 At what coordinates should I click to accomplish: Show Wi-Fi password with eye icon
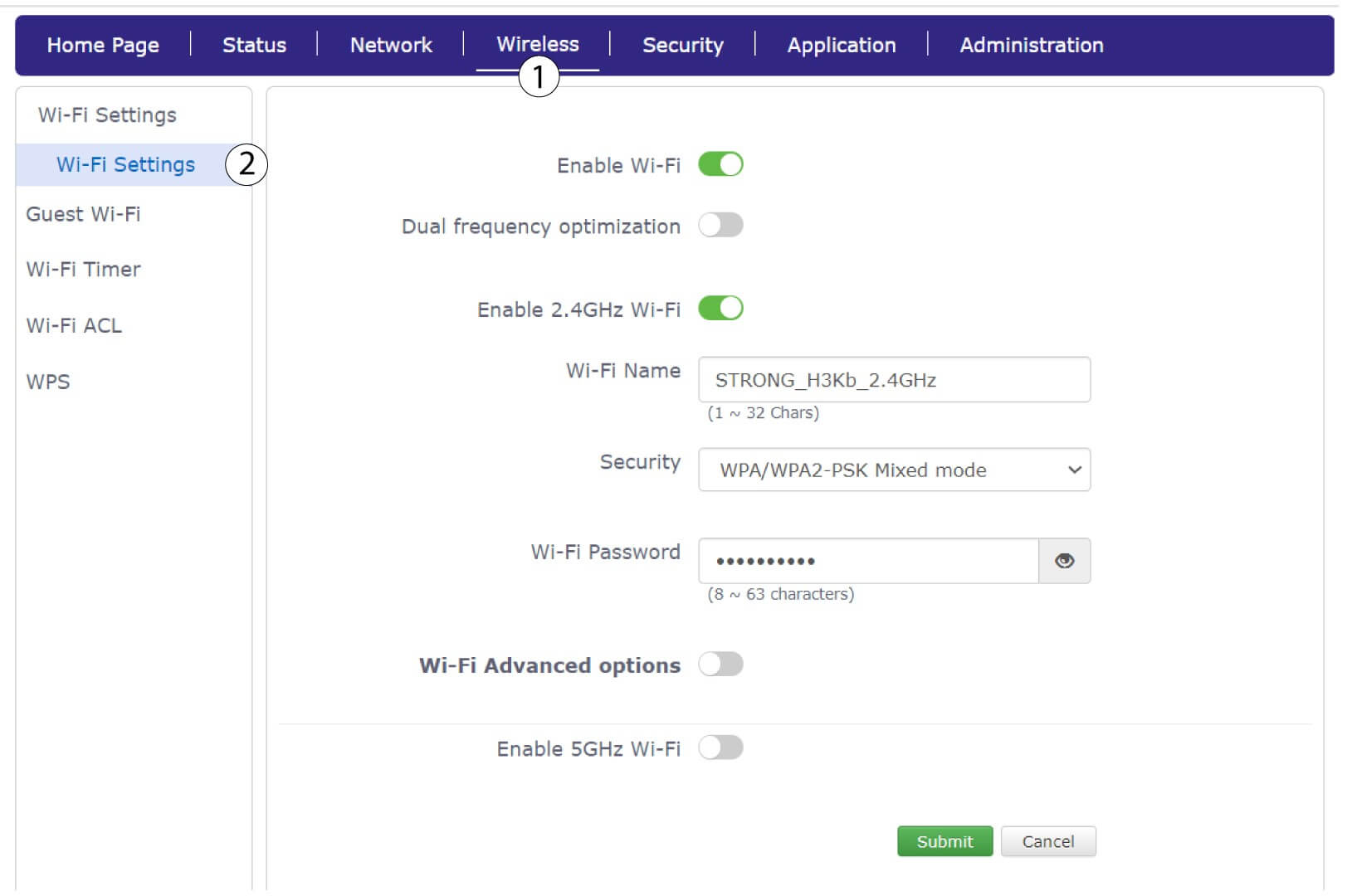click(1064, 561)
